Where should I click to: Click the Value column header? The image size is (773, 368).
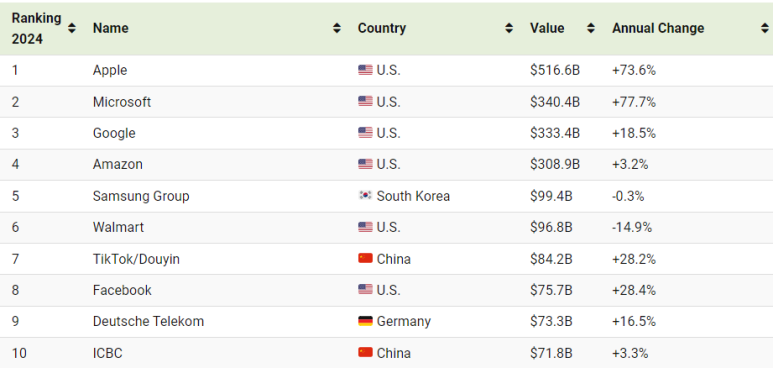tap(547, 28)
